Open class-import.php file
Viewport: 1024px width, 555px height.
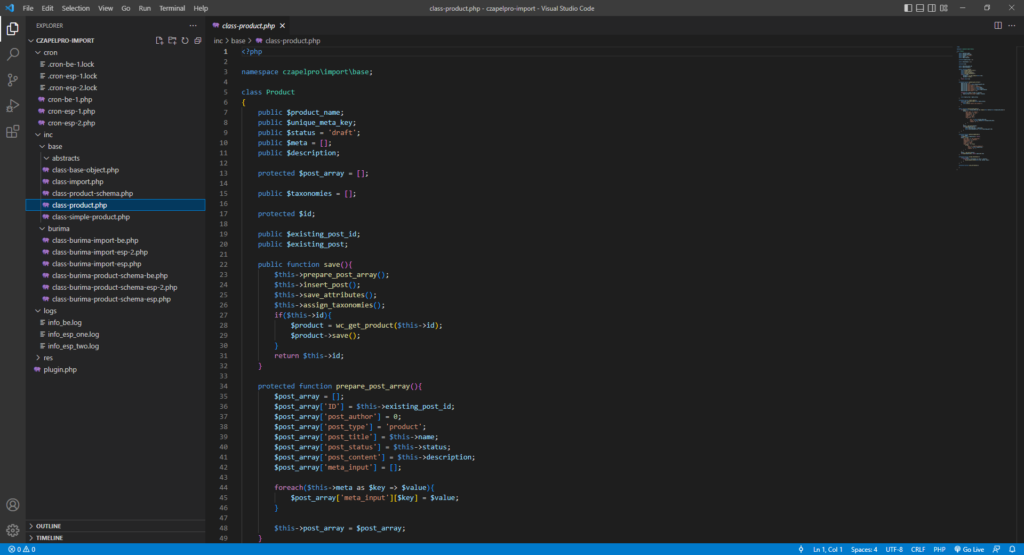pyautogui.click(x=77, y=182)
